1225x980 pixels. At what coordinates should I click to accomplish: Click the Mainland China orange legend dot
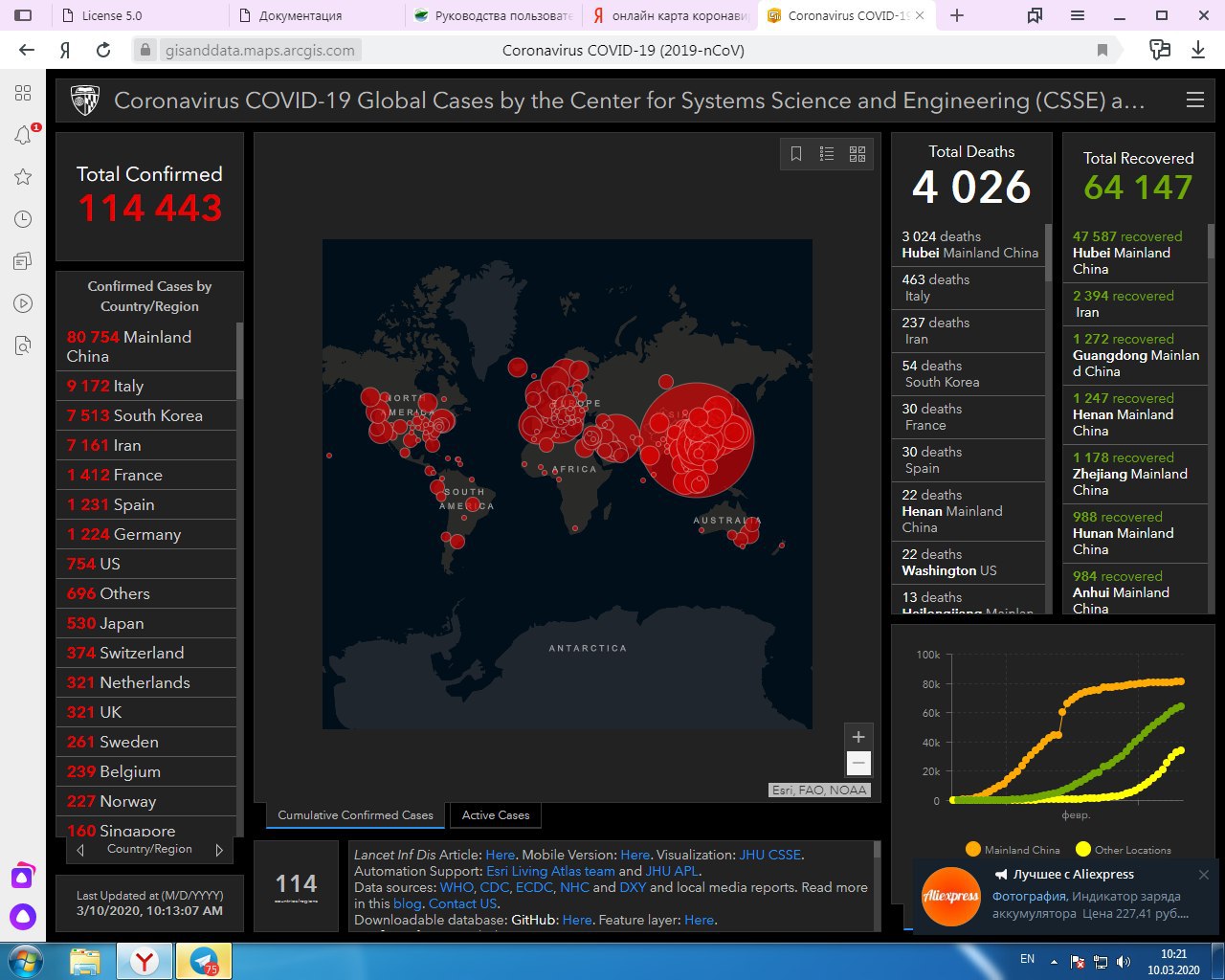click(973, 849)
